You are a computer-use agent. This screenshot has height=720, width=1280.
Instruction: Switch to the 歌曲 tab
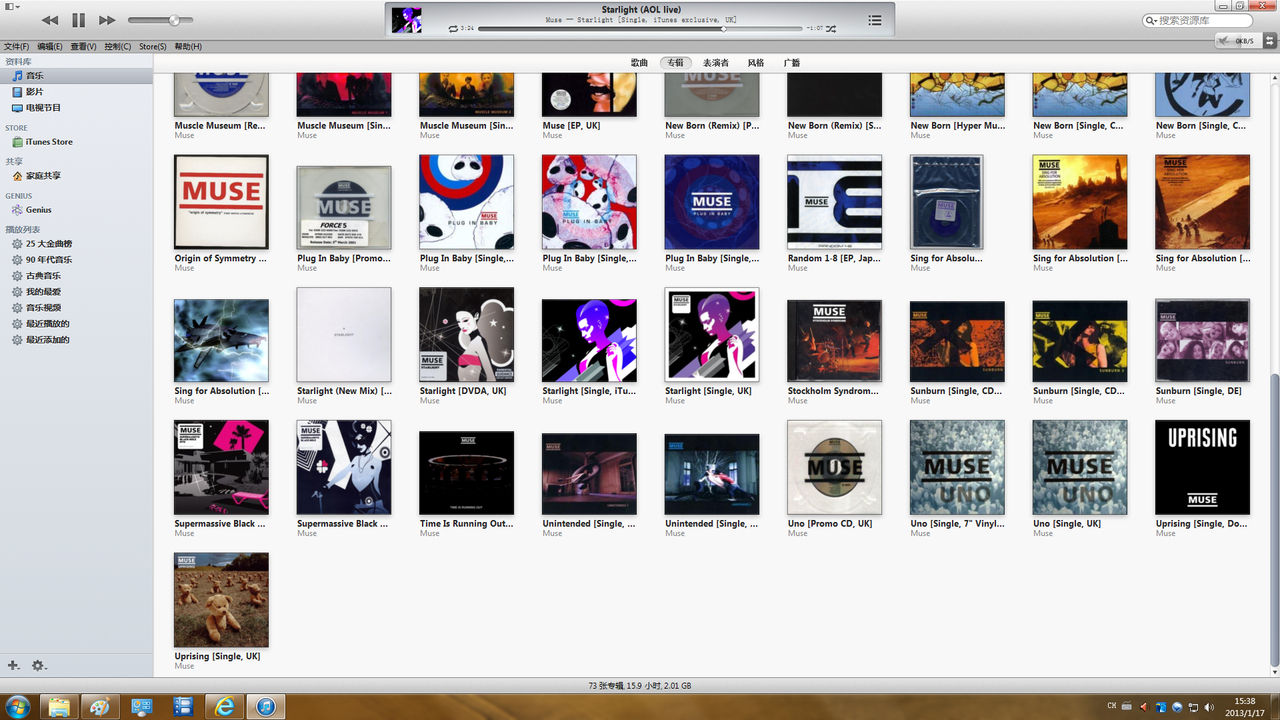pos(639,63)
